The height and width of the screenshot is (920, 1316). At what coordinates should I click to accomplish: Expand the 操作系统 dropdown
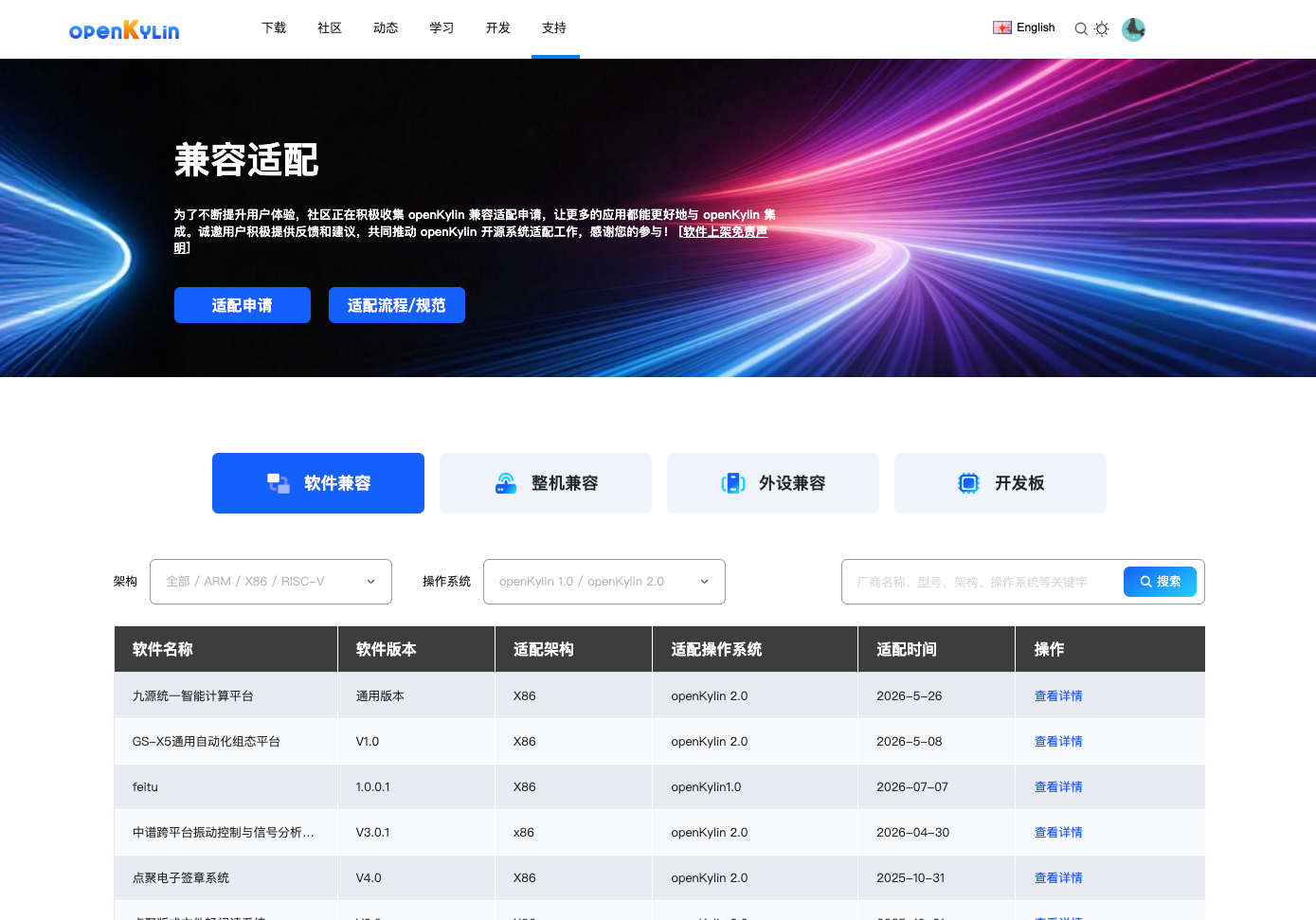pos(604,582)
